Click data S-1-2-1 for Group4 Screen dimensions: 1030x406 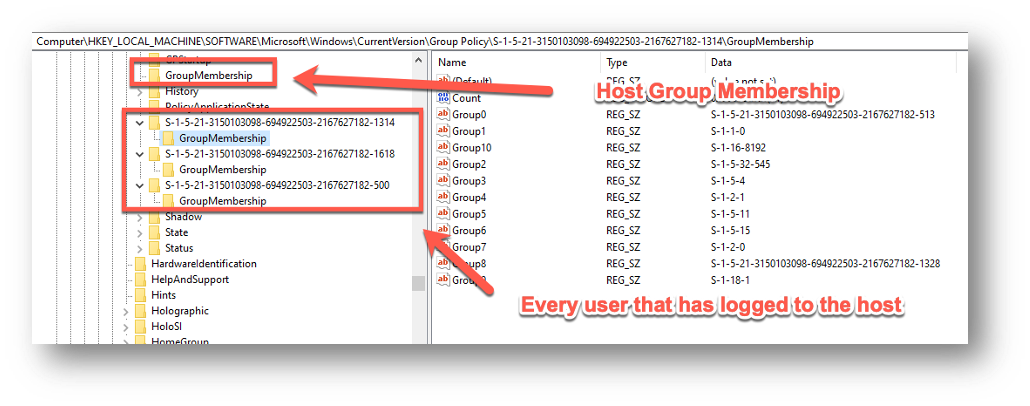[727, 197]
